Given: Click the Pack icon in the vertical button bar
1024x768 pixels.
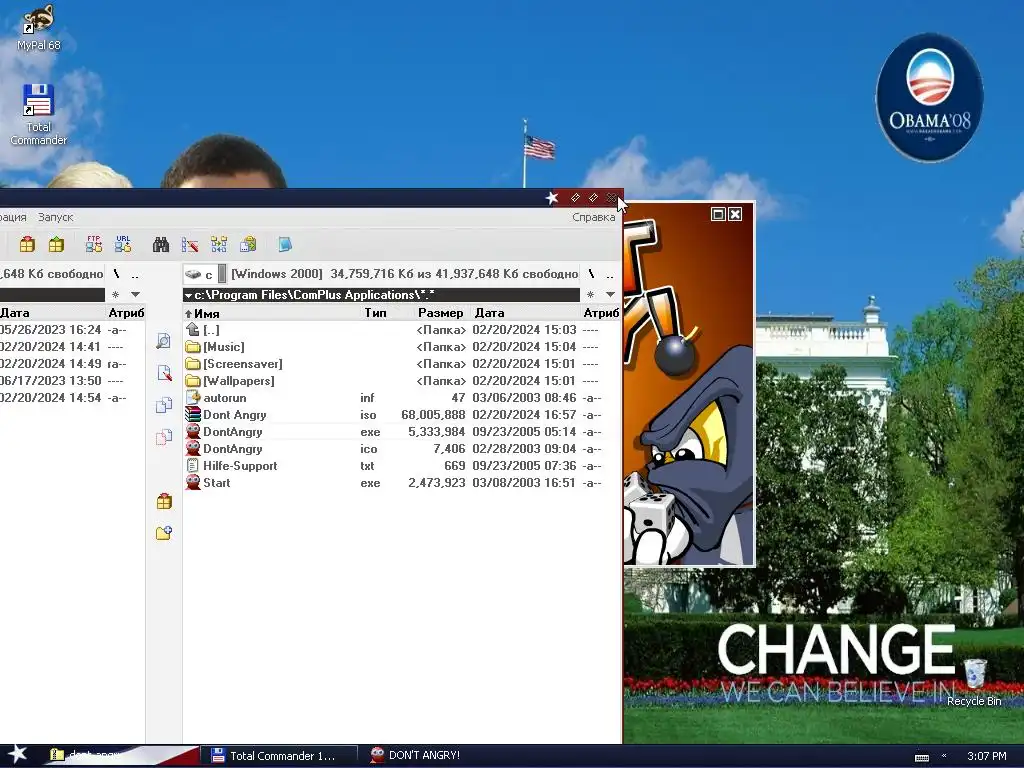Looking at the screenshot, I should click(x=164, y=501).
